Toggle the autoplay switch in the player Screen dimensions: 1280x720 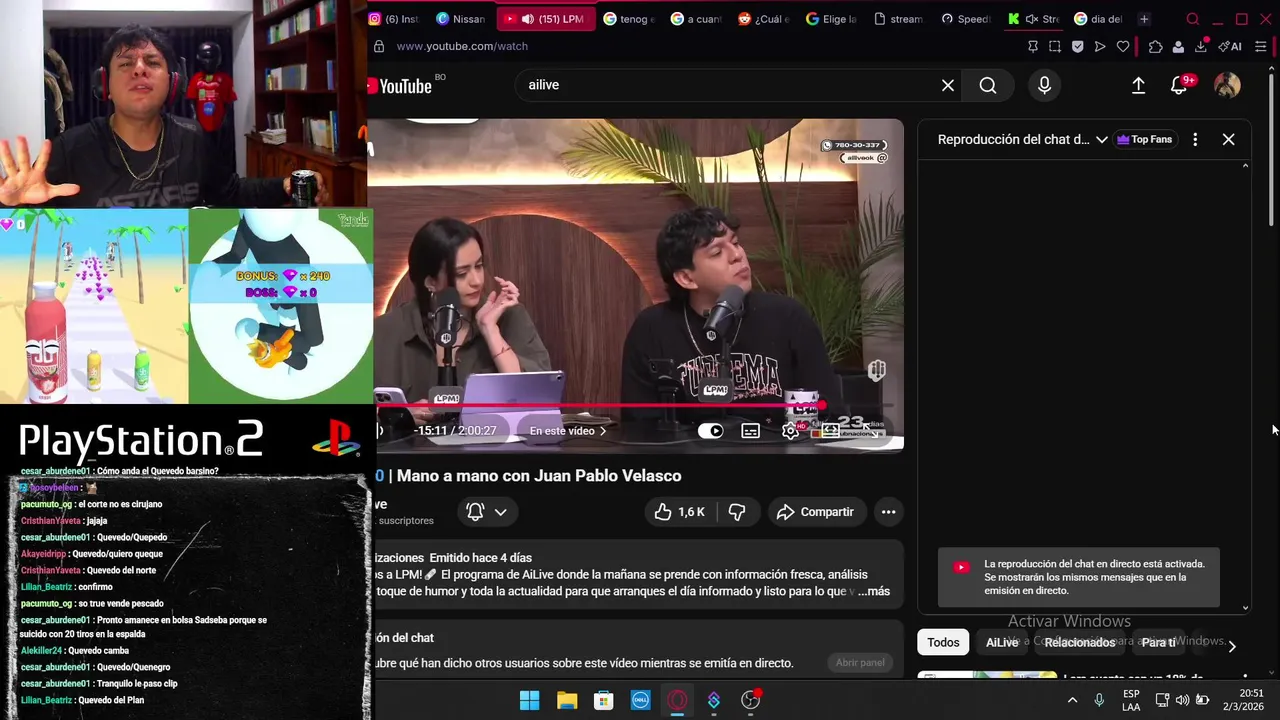pos(710,431)
